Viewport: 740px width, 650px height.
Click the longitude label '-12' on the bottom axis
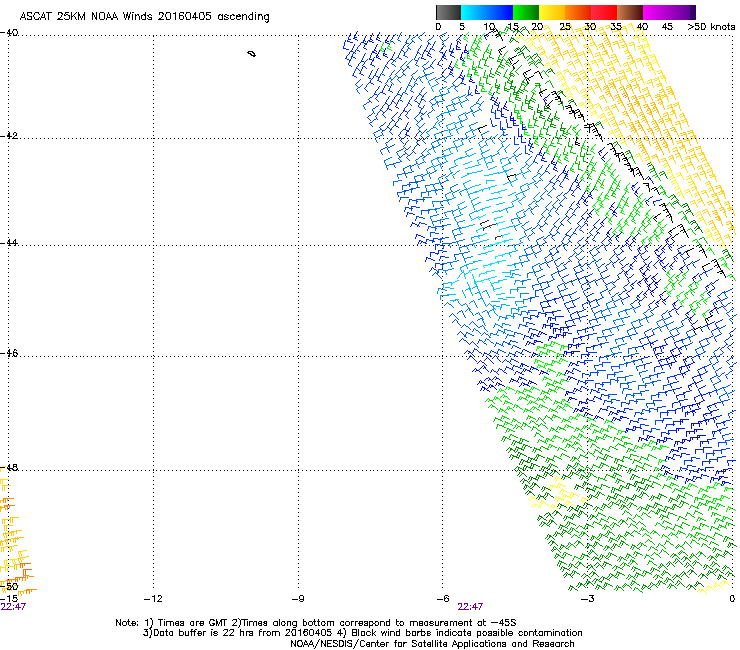click(153, 599)
